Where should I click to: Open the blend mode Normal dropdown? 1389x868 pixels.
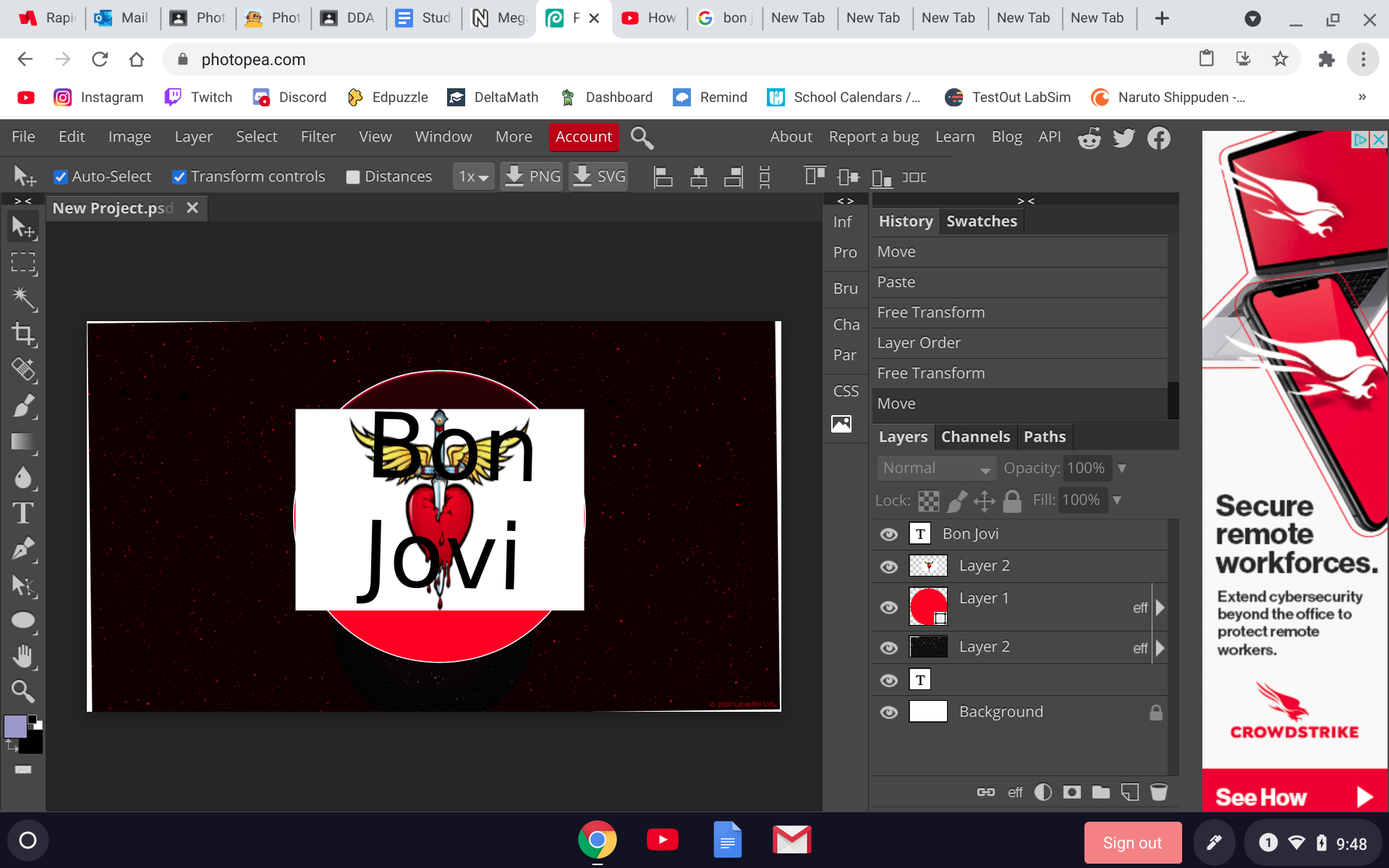[936, 469]
